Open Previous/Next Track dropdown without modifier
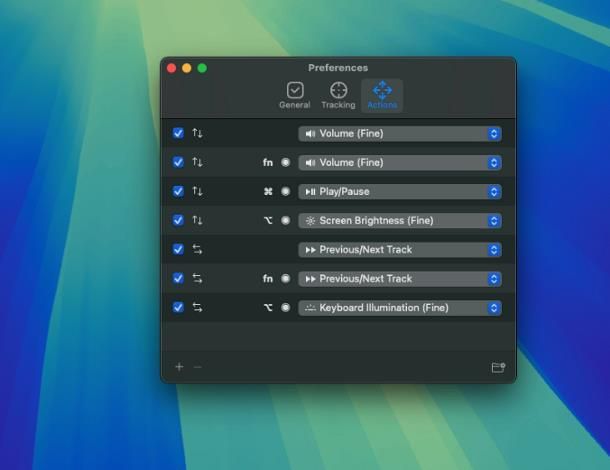Viewport: 610px width, 470px height. coord(400,250)
